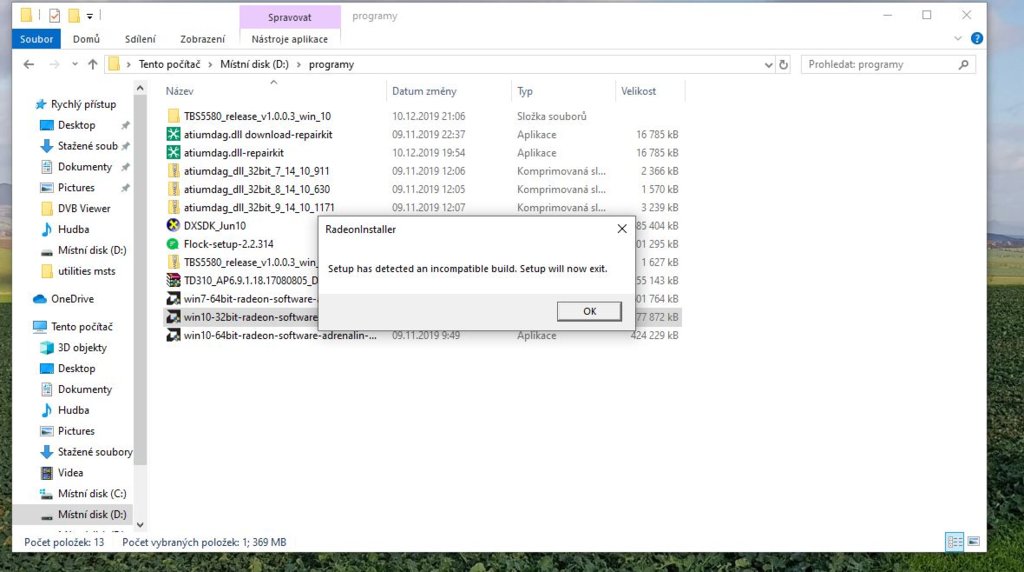
Task: Click the search magnifier icon
Action: coord(963,64)
